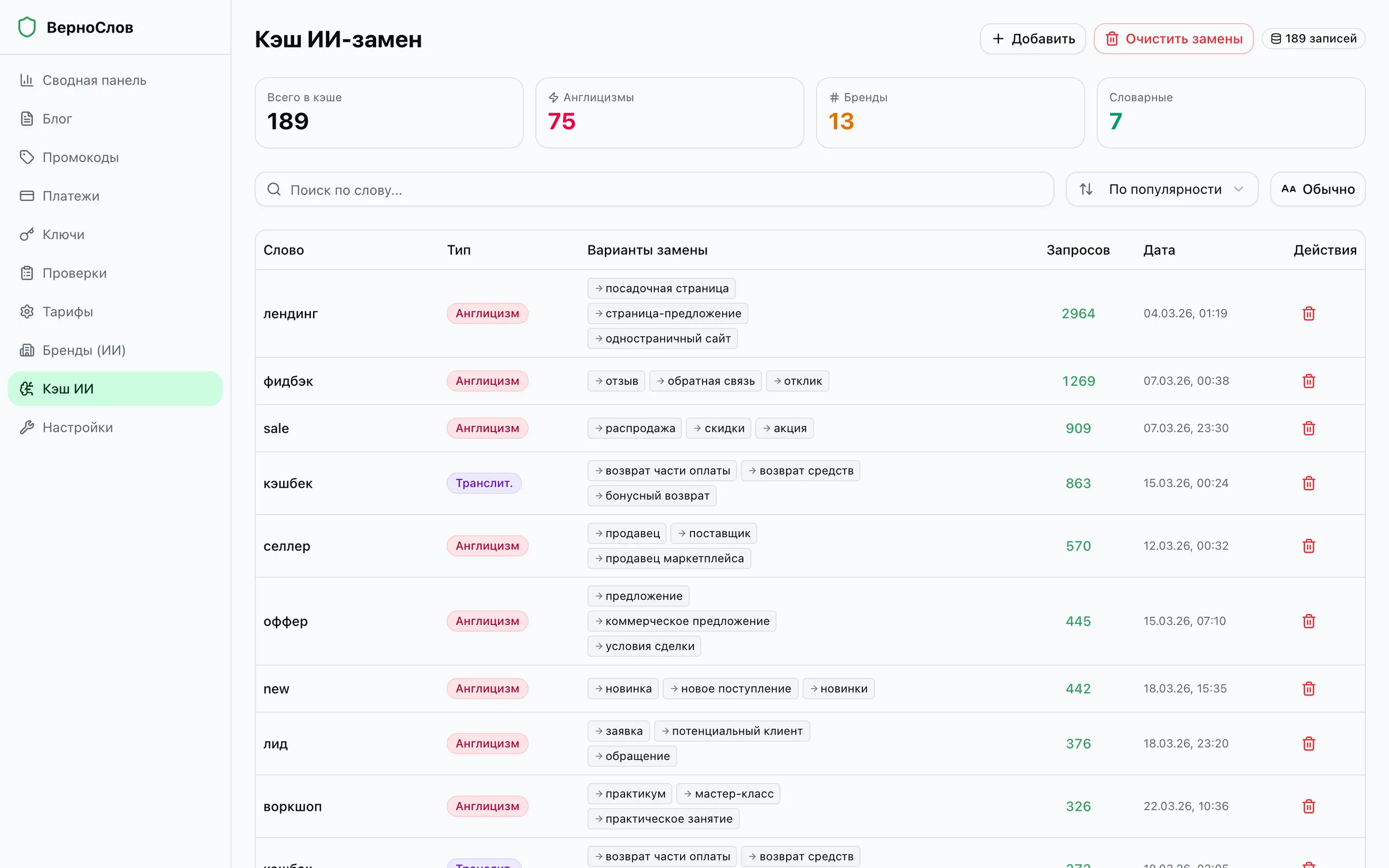Open Бренды (ИИ) page
This screenshot has height=868, width=1389.
[x=115, y=350]
